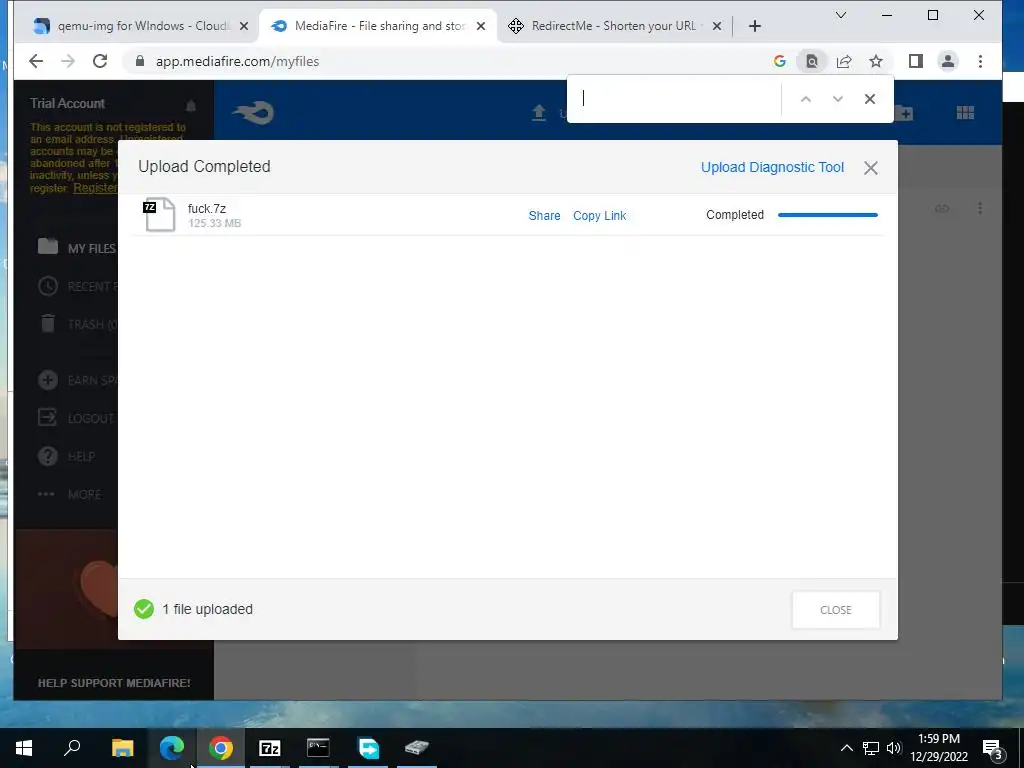Image resolution: width=1024 pixels, height=768 pixels.
Task: Open Windows taskbar search
Action: click(72, 748)
